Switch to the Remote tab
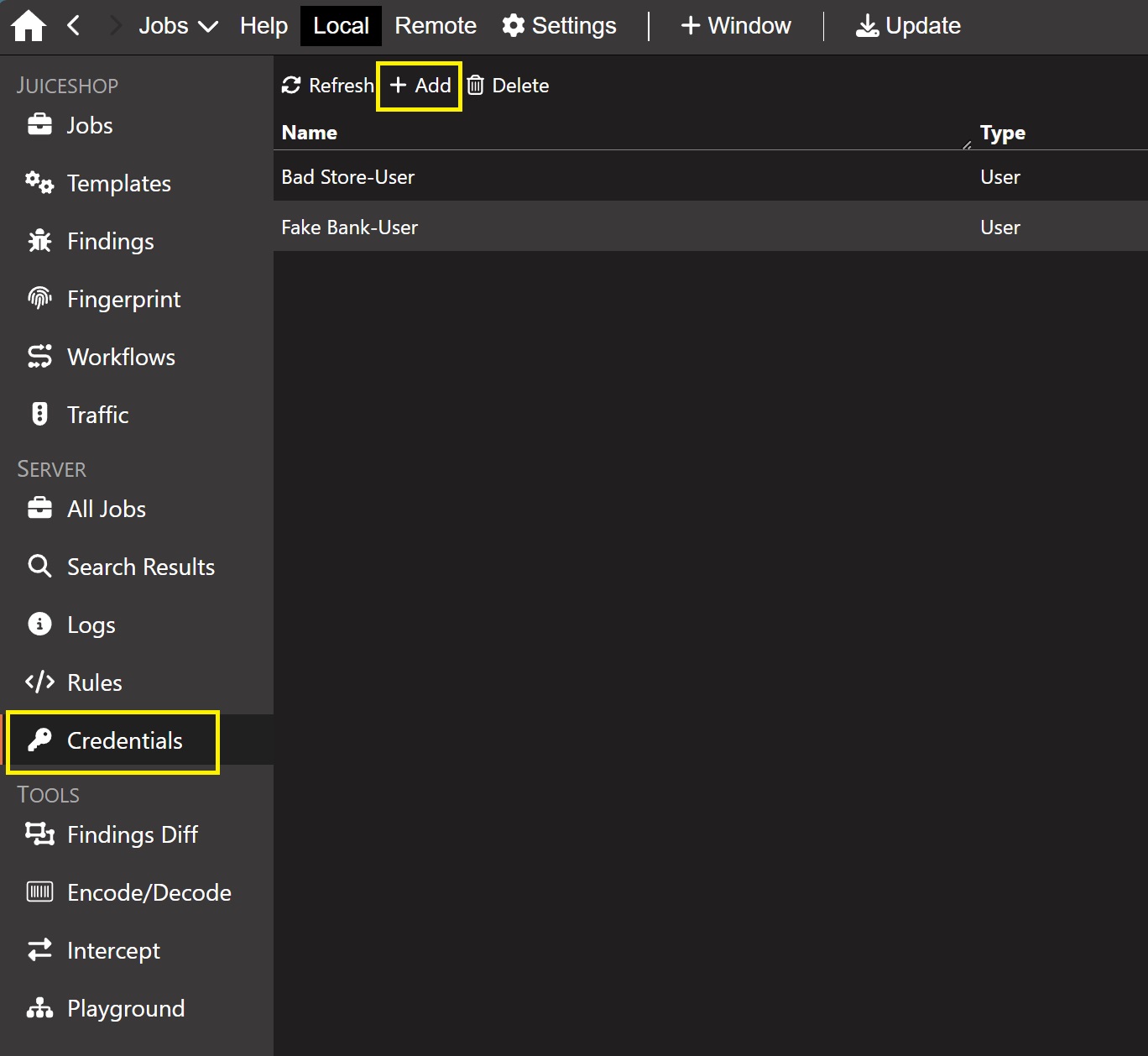Screen dimensions: 1148x1056 click(x=435, y=26)
